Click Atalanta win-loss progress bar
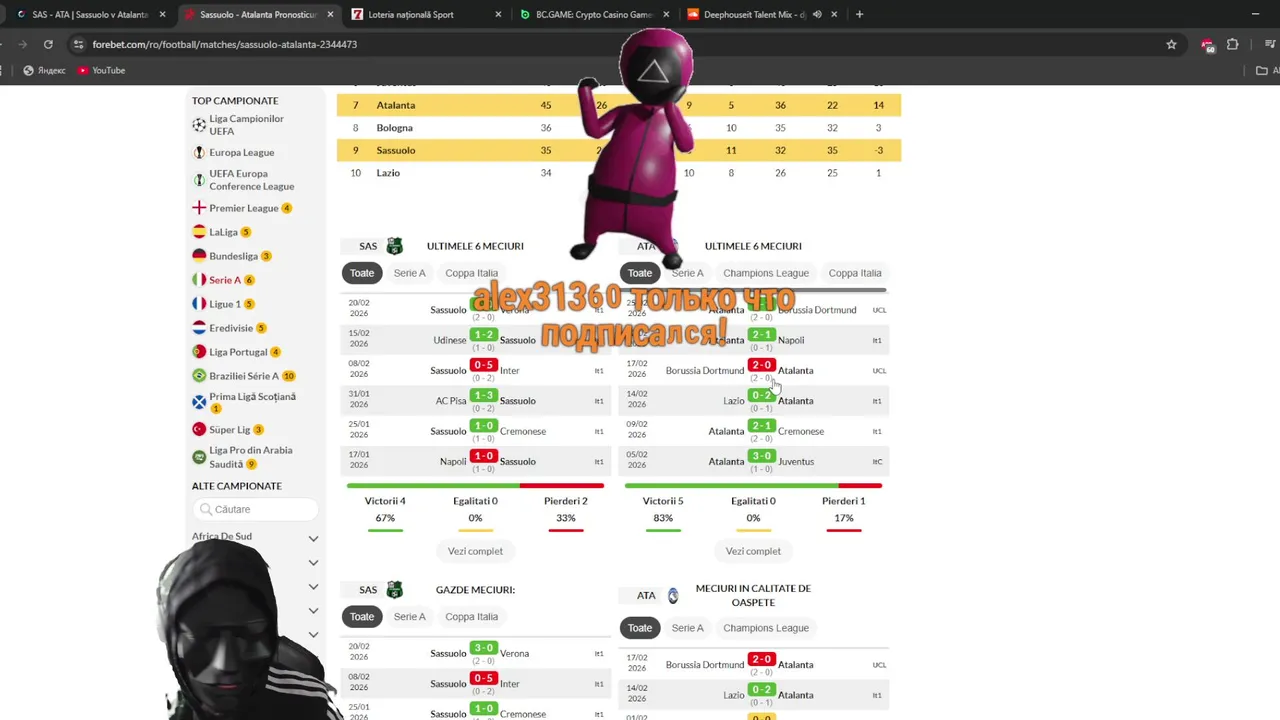This screenshot has height=720, width=1280. pyautogui.click(x=753, y=486)
